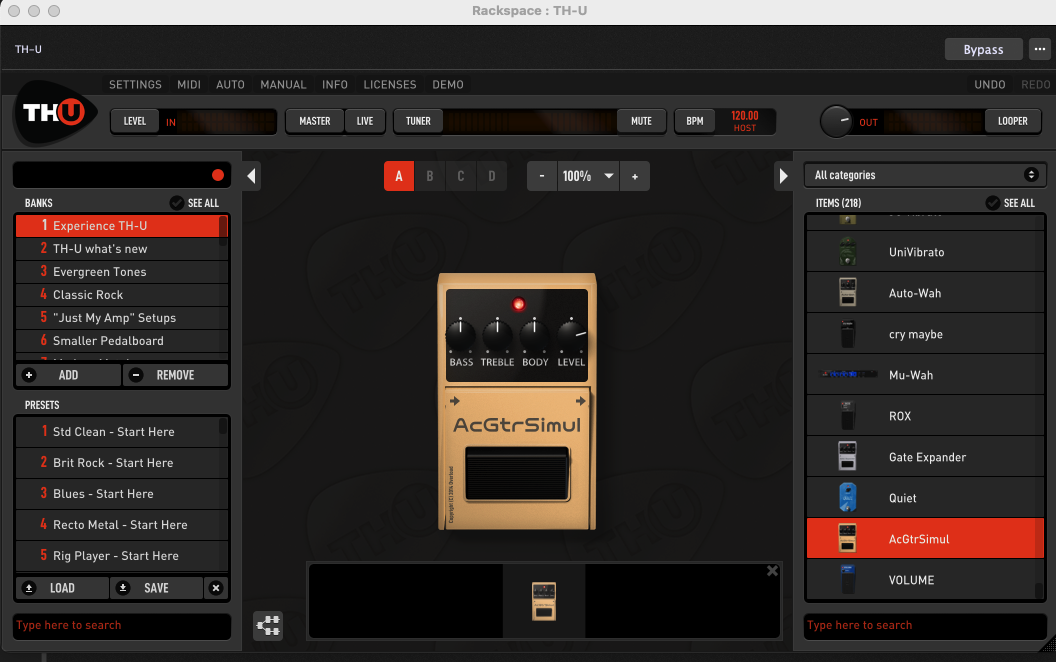Switch to sound variation B
Viewport: 1056px width, 662px height.
430,176
